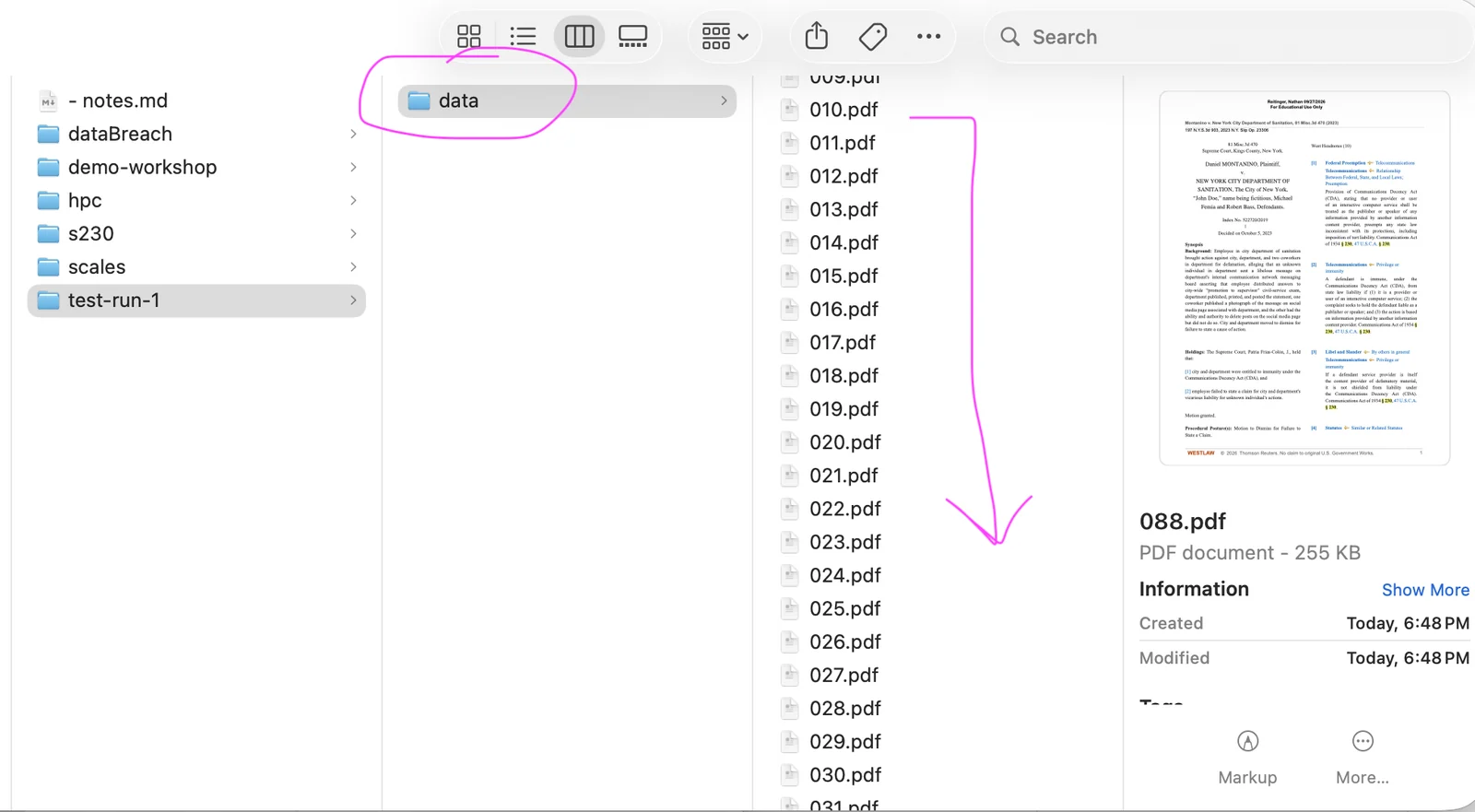Switch to list view

point(523,37)
